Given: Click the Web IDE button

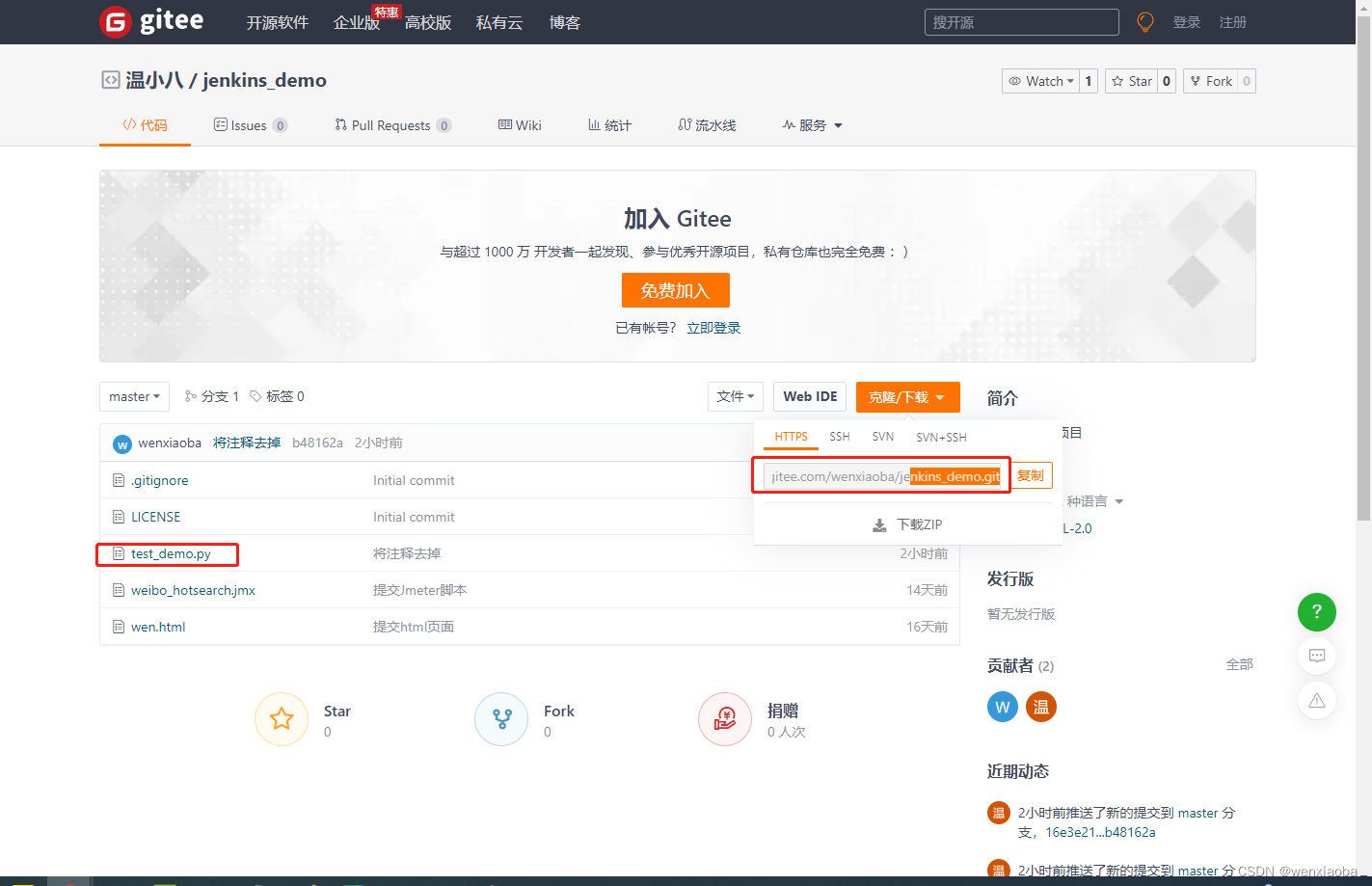Looking at the screenshot, I should [x=810, y=396].
